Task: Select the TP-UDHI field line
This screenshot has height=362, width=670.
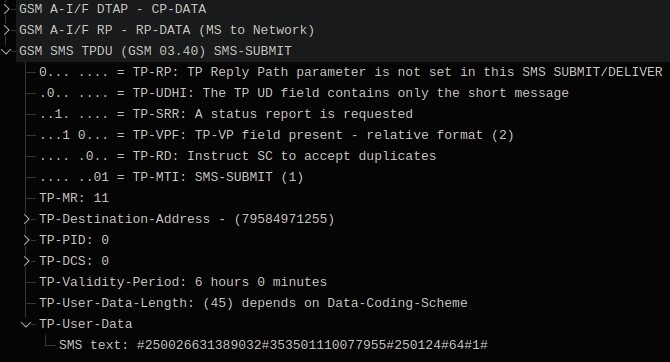Action: coord(304,93)
